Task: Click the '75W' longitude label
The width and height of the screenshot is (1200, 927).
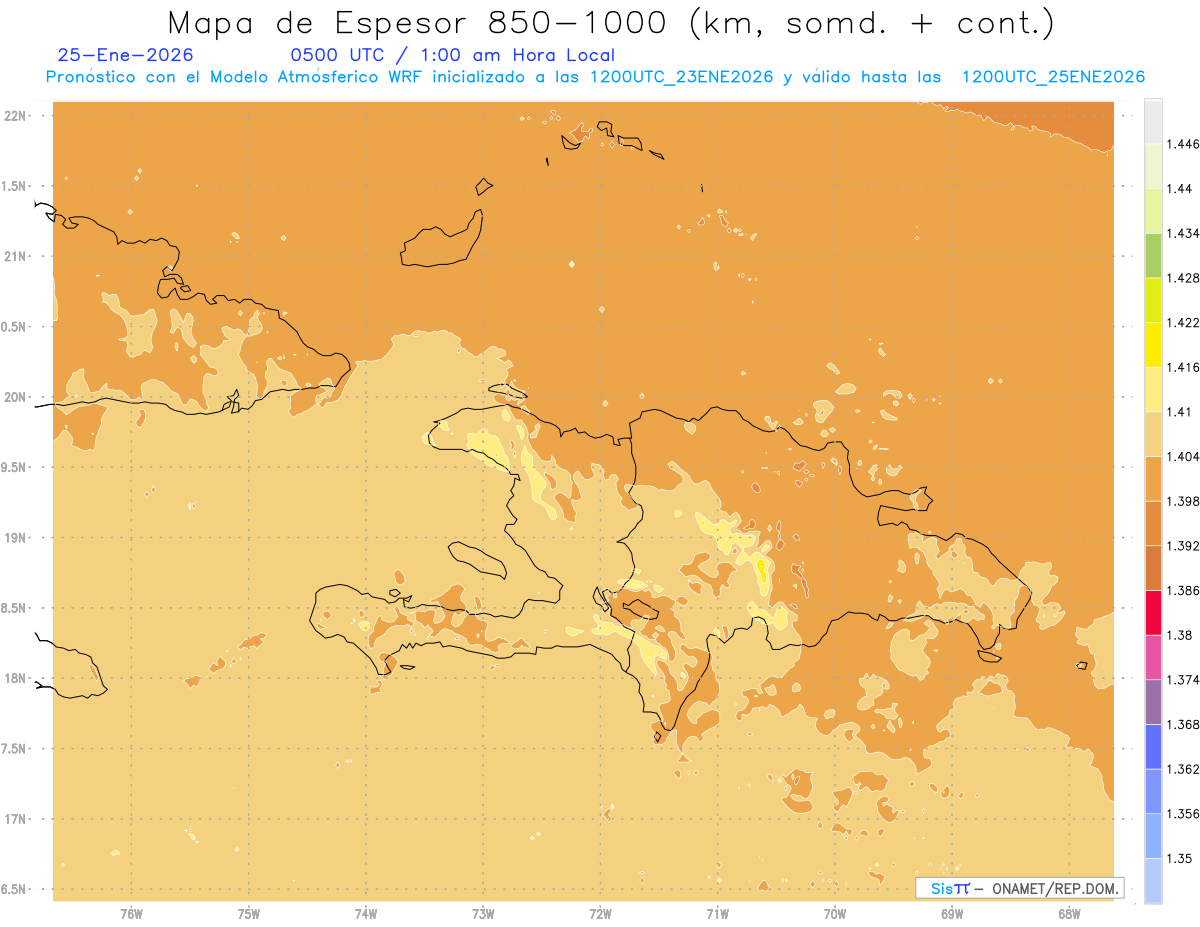Action: tap(249, 912)
